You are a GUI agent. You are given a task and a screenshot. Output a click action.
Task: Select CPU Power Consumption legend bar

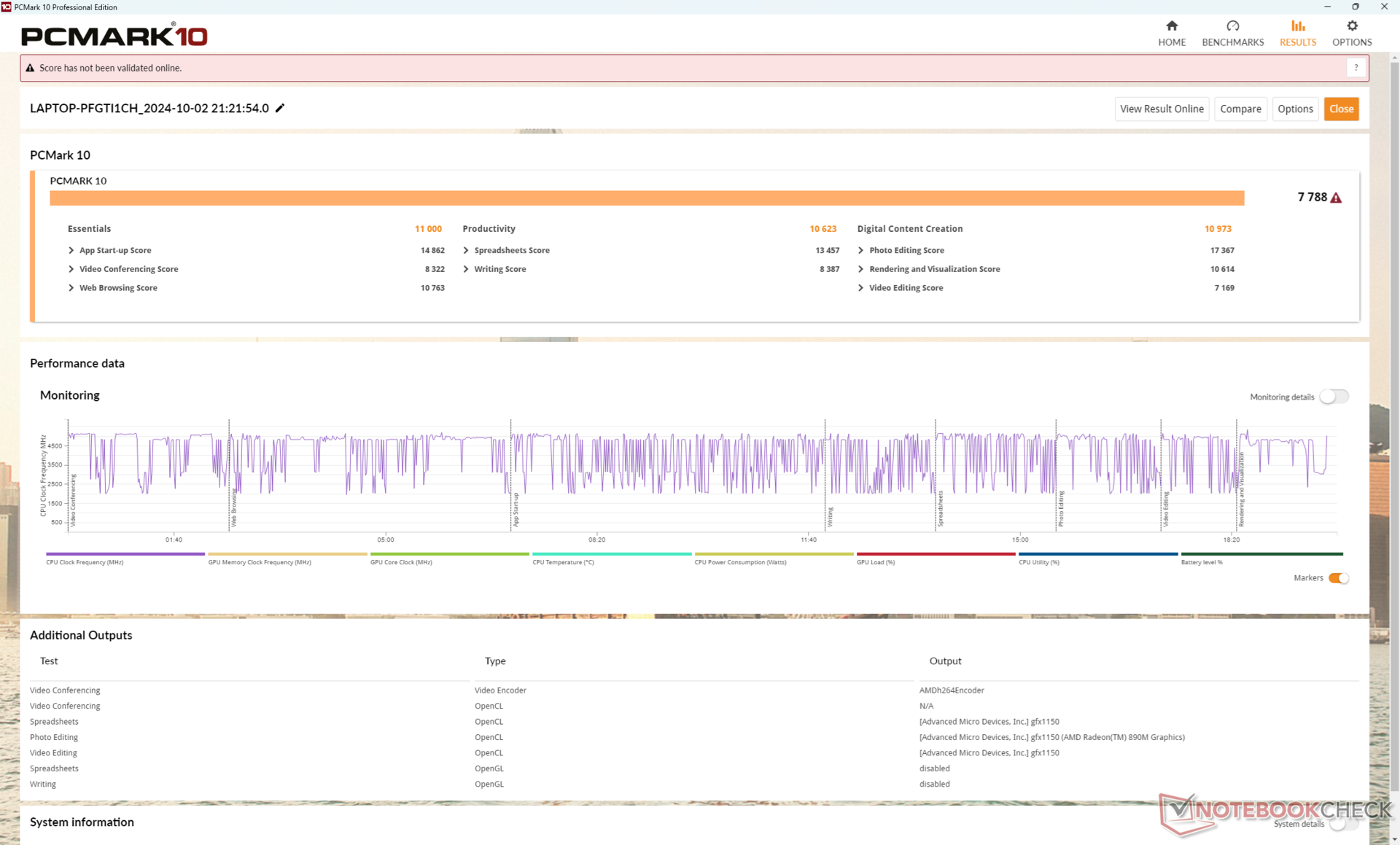774,554
